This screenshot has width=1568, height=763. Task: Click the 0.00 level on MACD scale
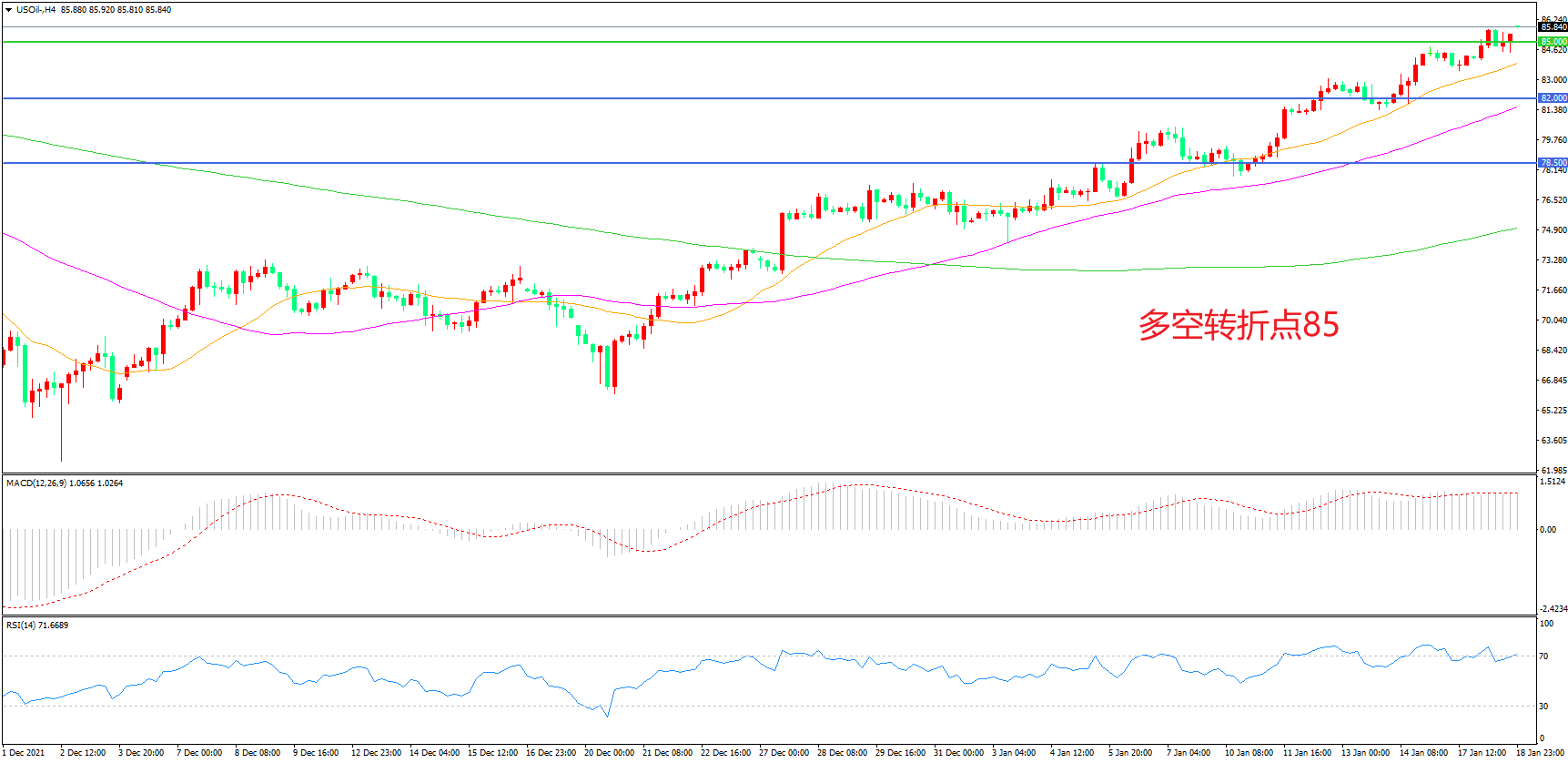click(x=1547, y=530)
